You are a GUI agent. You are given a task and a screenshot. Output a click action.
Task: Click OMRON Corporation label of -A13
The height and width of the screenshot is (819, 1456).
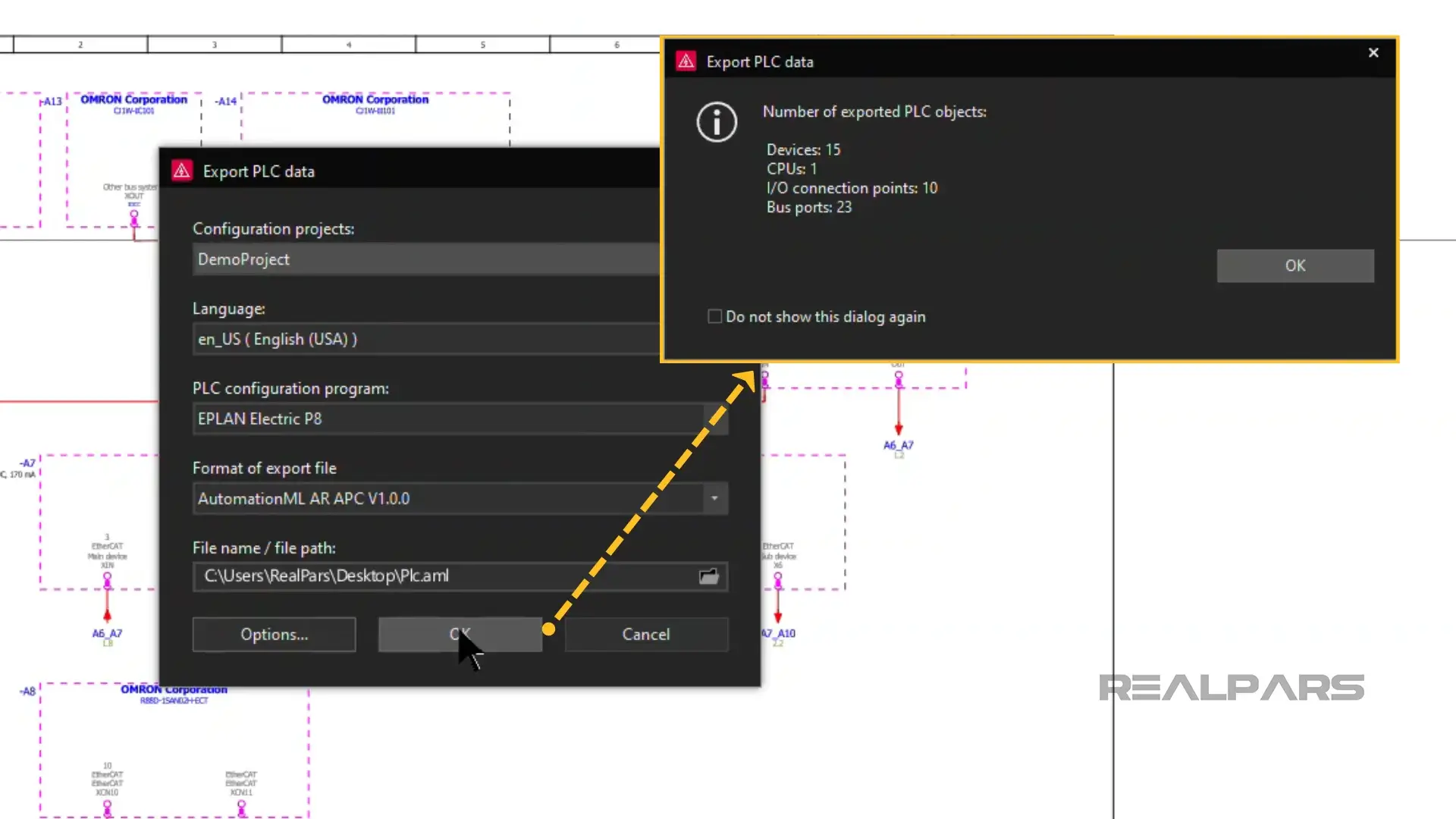pos(133,99)
